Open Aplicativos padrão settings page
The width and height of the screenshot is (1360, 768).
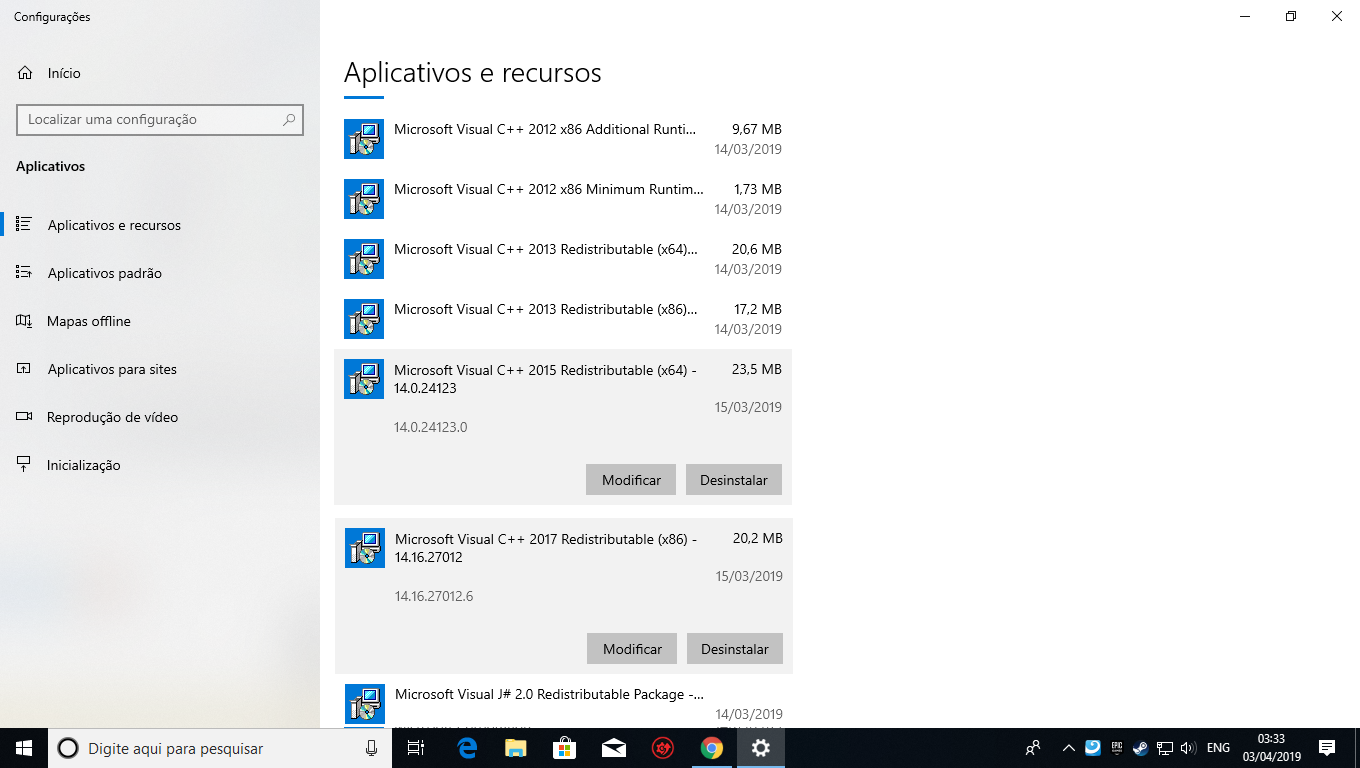click(160, 273)
